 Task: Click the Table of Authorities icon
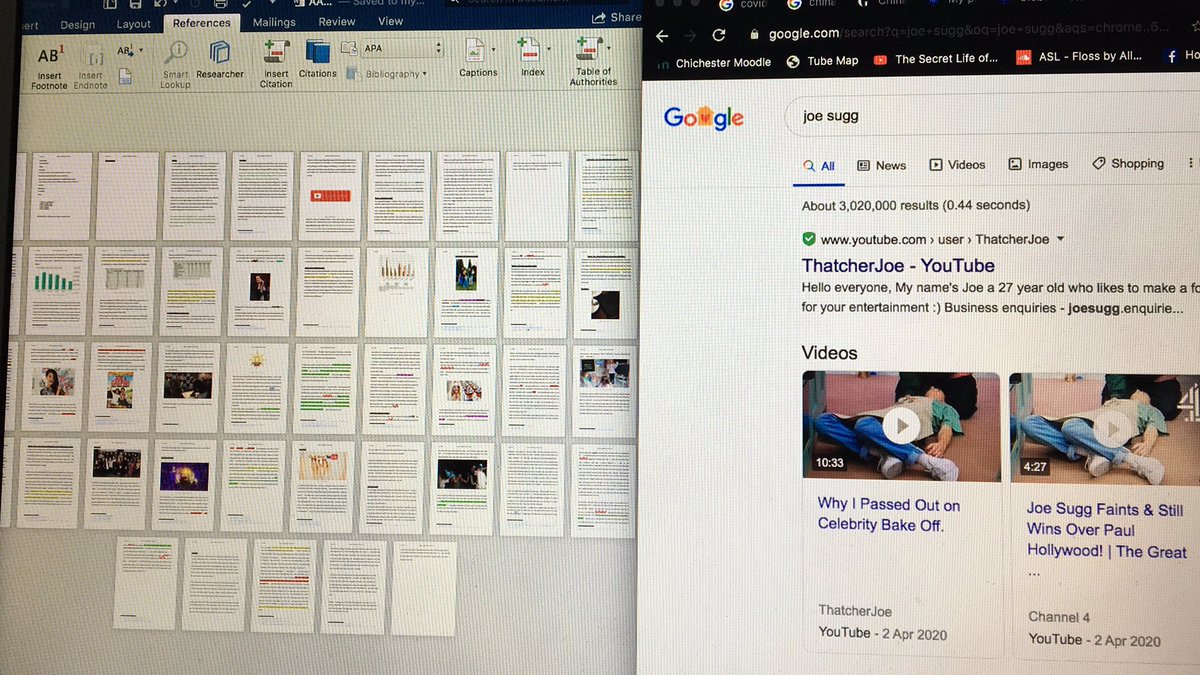tap(589, 50)
